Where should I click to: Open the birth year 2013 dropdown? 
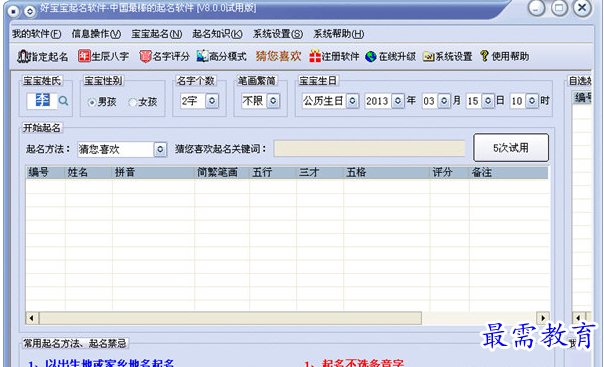(398, 101)
